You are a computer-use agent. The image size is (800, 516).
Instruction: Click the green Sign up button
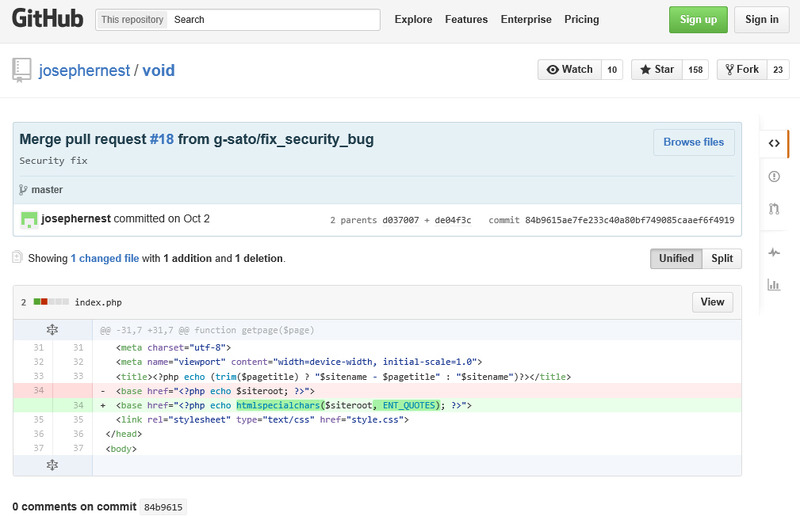pos(698,20)
